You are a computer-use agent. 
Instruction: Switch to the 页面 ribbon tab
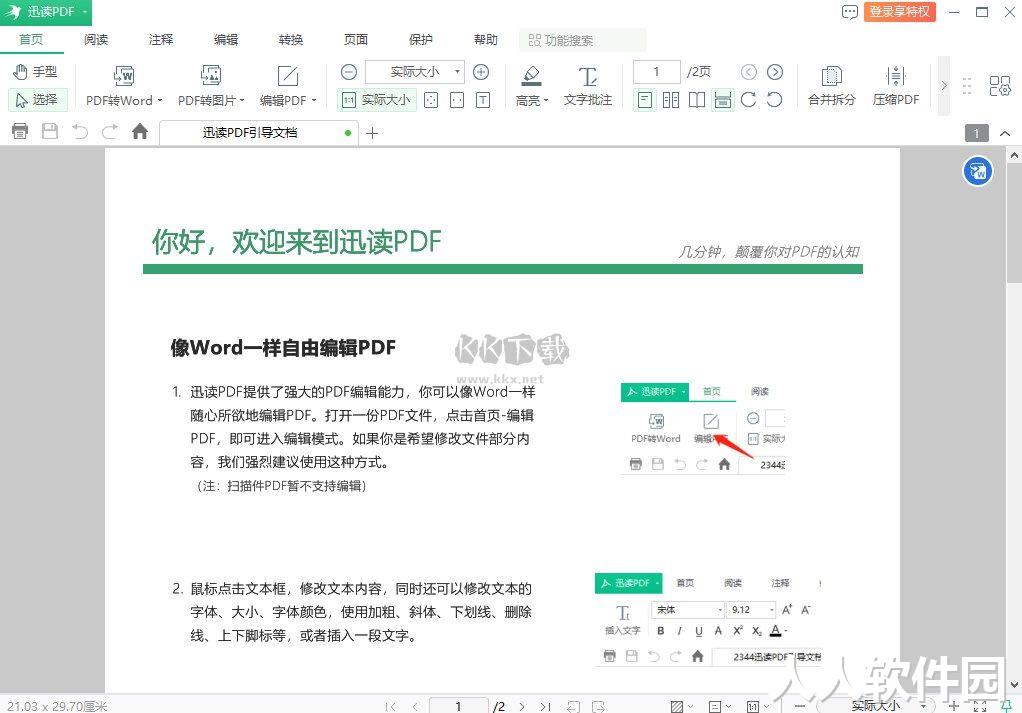(x=356, y=40)
